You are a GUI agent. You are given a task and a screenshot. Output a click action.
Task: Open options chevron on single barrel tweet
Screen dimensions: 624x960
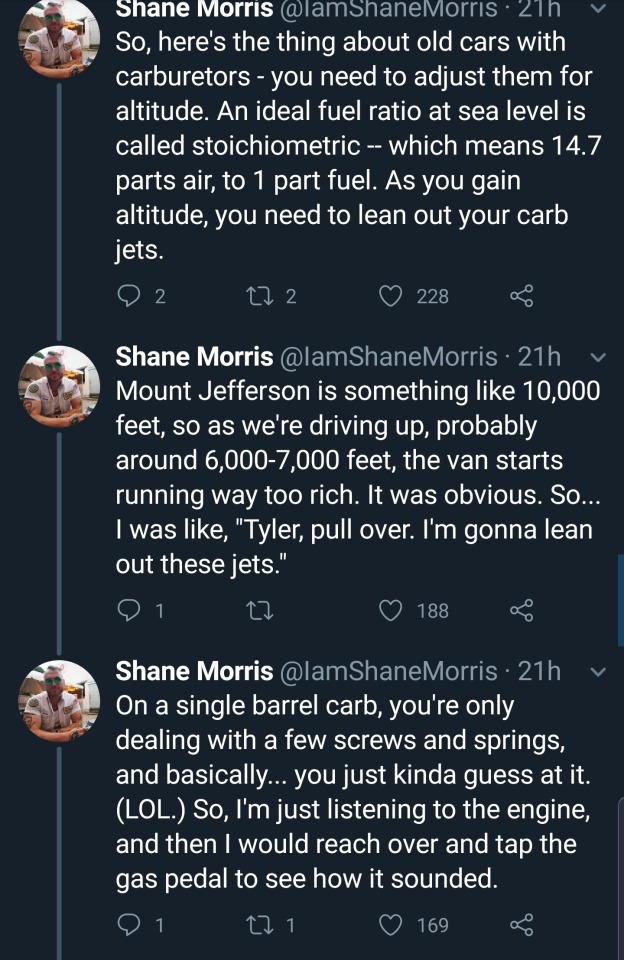click(599, 671)
